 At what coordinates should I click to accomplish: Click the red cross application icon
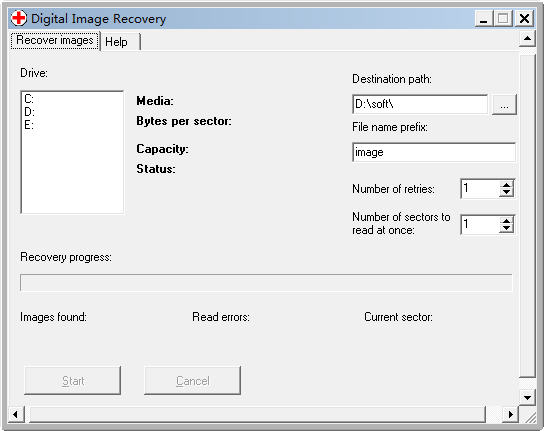tap(19, 18)
